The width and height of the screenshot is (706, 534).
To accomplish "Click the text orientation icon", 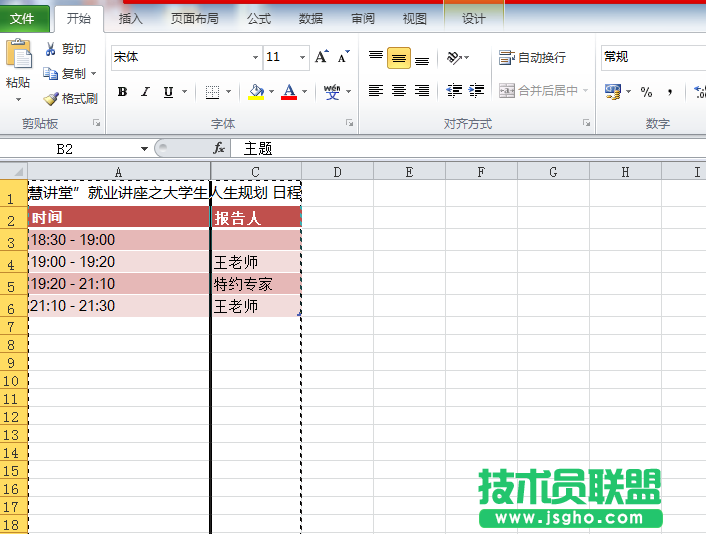I will point(454,58).
